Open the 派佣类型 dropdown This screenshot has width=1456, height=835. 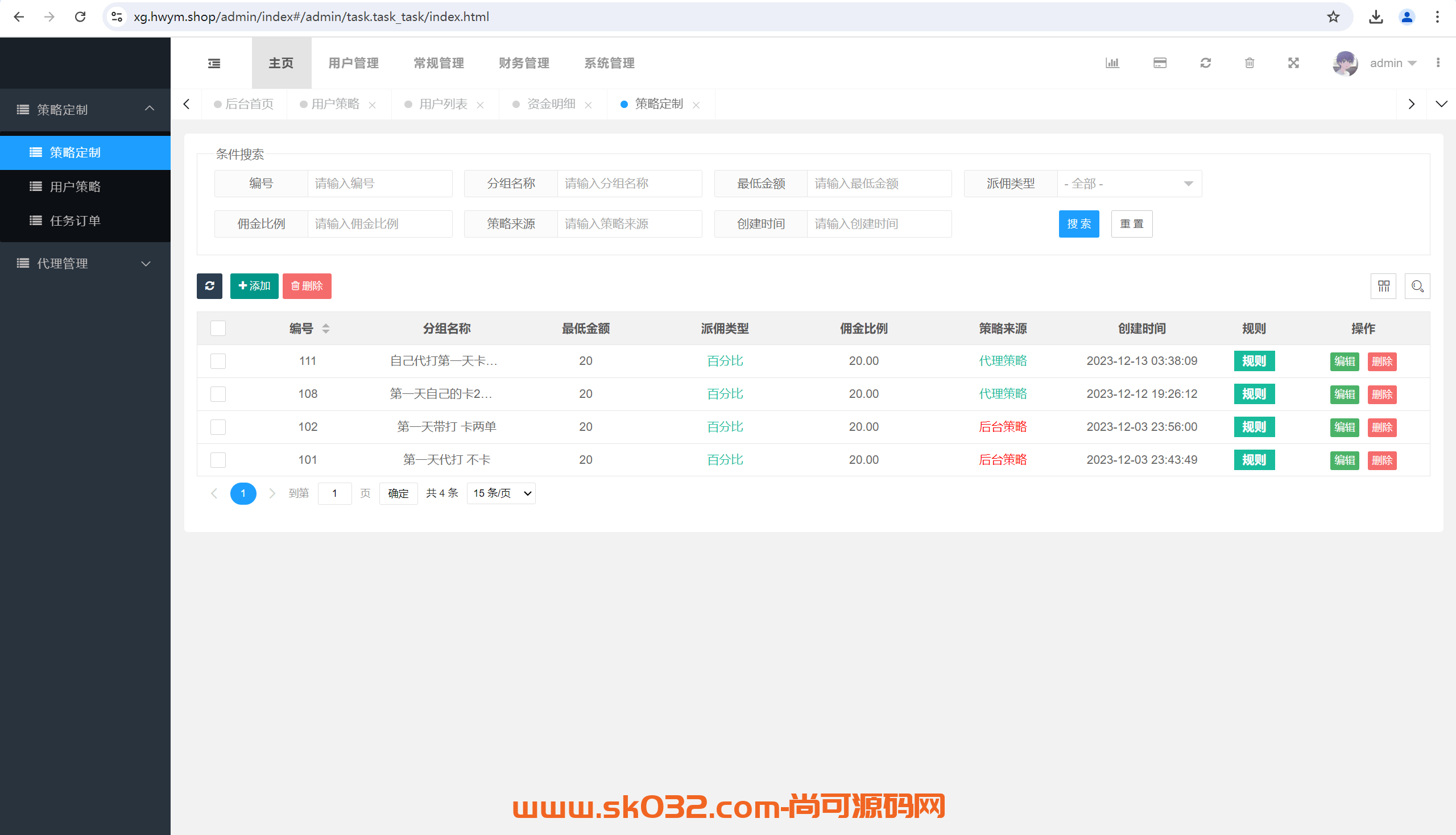(x=1129, y=184)
